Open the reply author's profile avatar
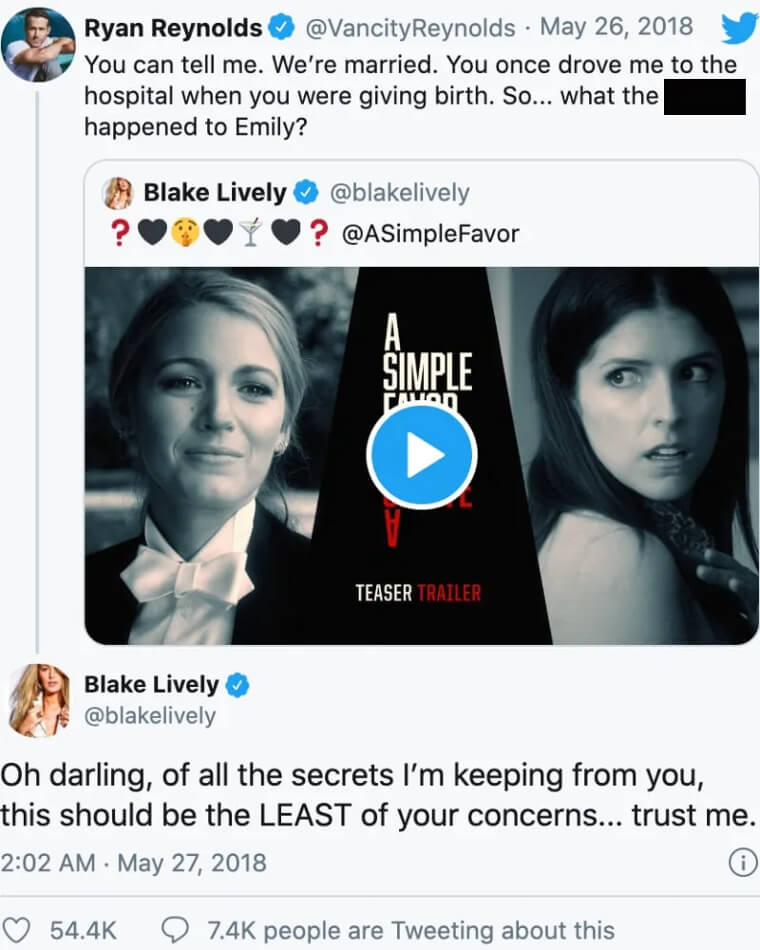 (x=40, y=699)
